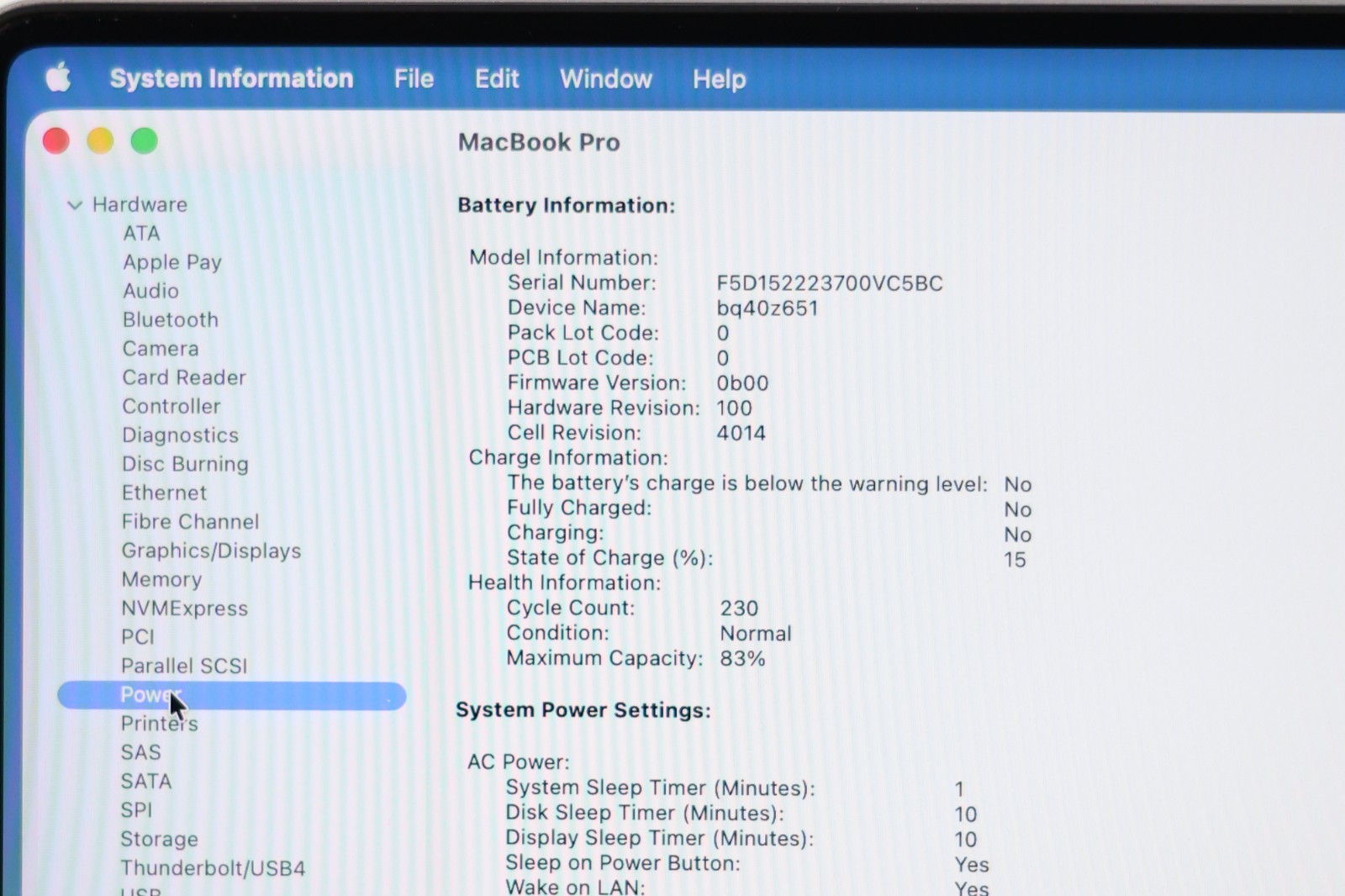Select Memory in the hardware list

point(161,579)
